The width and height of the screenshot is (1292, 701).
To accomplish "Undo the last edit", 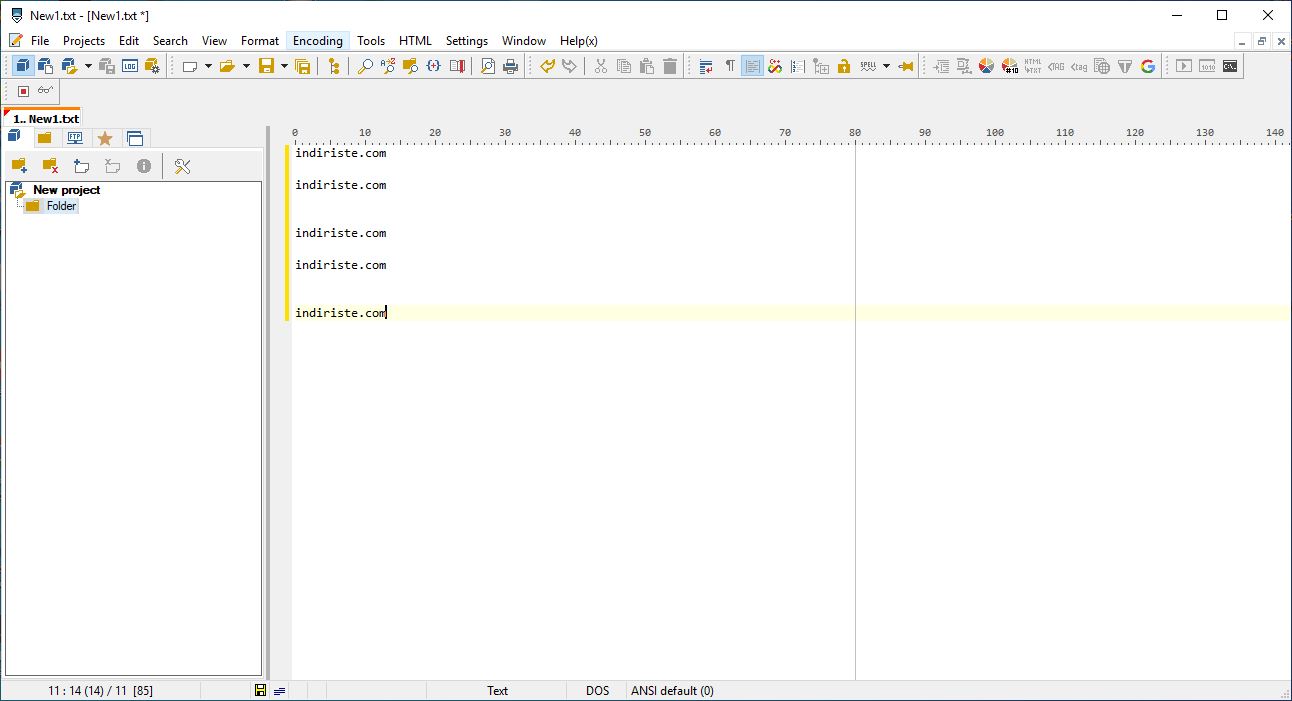I will 547,66.
